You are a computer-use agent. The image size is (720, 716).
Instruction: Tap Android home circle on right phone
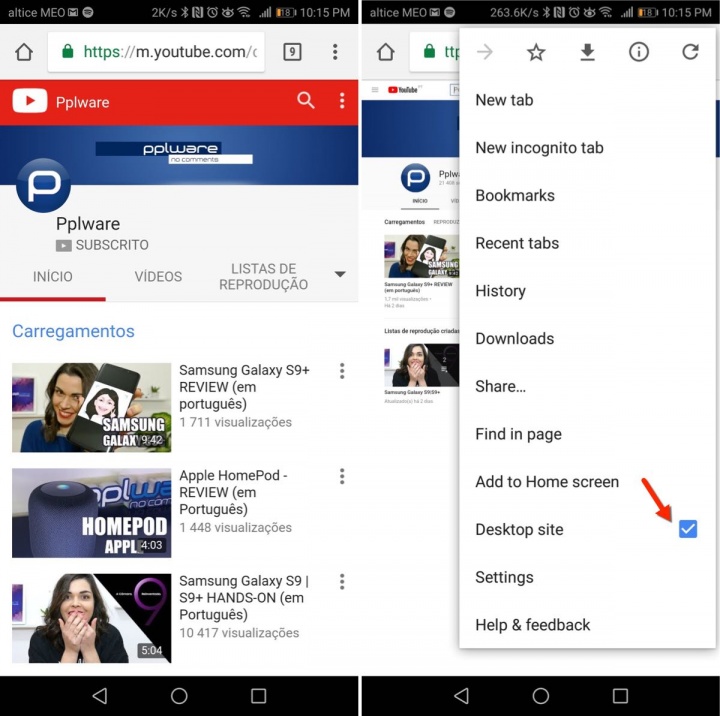[x=541, y=696]
